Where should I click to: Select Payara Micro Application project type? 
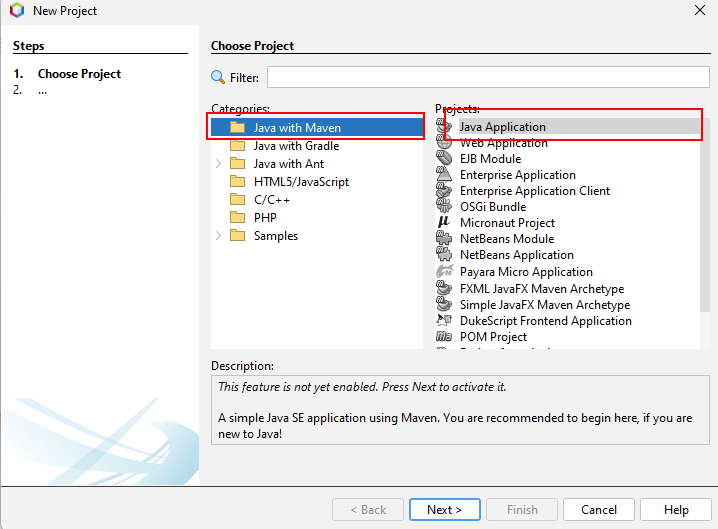pyautogui.click(x=526, y=272)
